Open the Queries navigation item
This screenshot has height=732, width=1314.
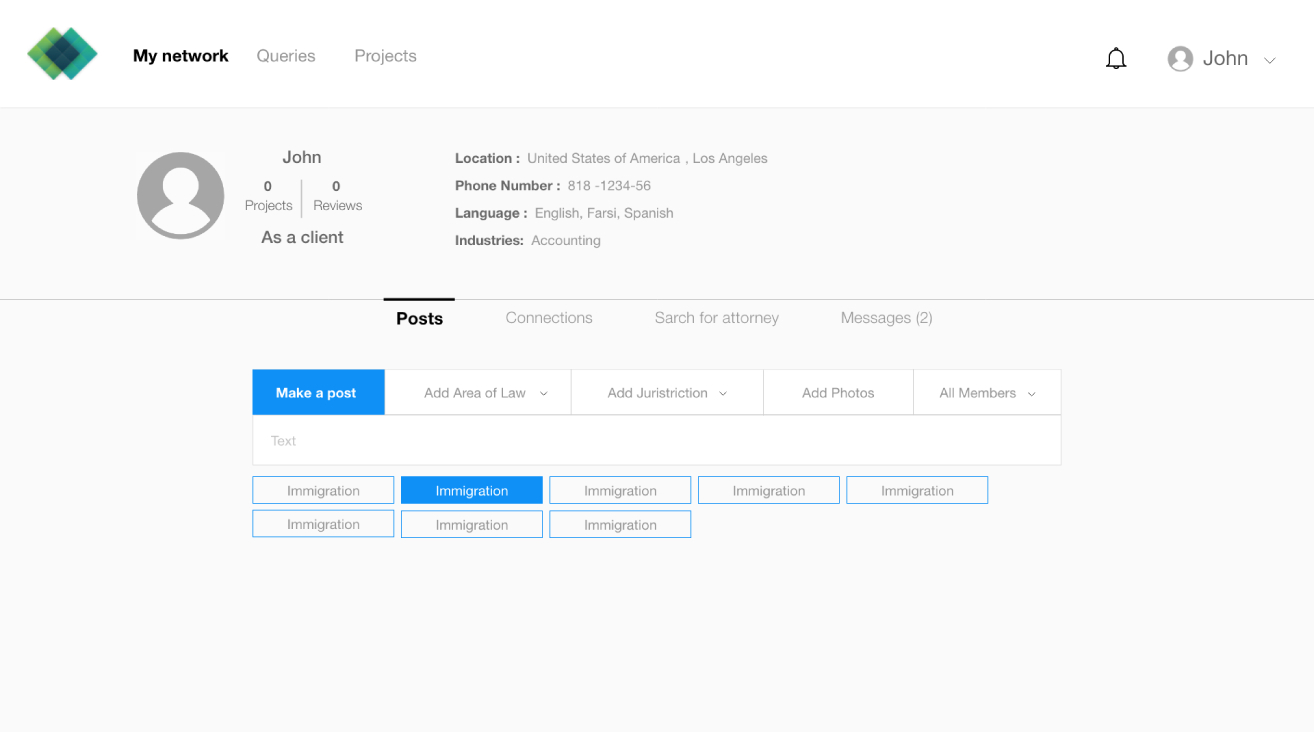tap(286, 56)
